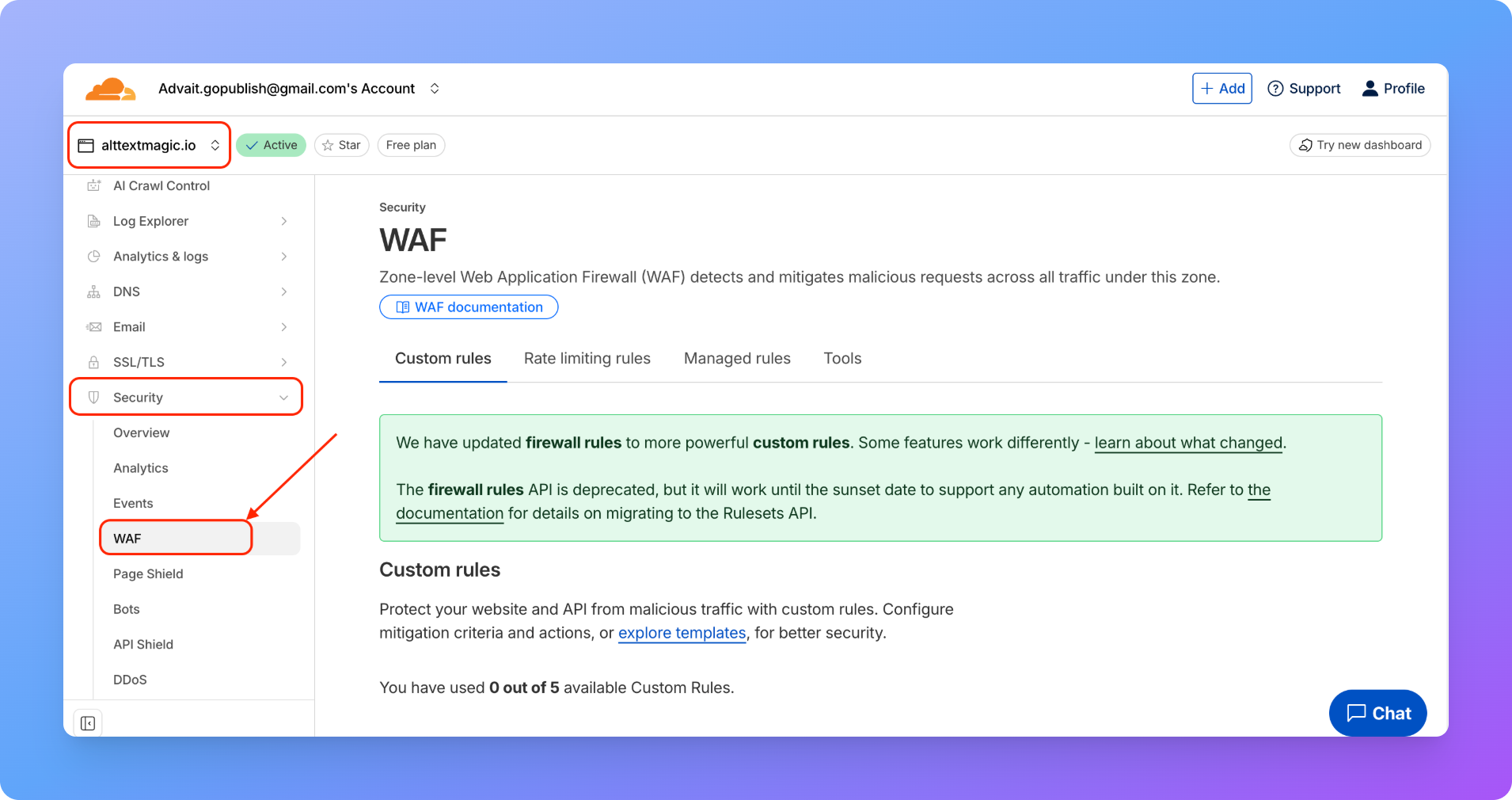This screenshot has height=800, width=1512.
Task: Click the Log Explorer document icon
Action: click(x=94, y=221)
